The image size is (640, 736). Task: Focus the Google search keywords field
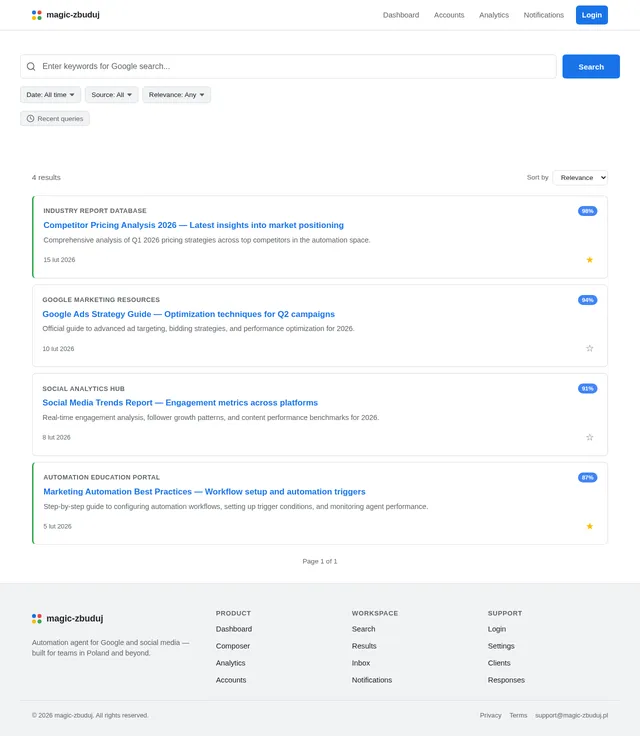(288, 67)
